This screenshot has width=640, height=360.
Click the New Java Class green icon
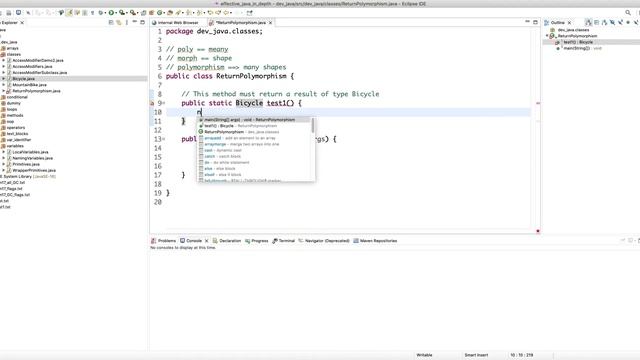pos(160,13)
